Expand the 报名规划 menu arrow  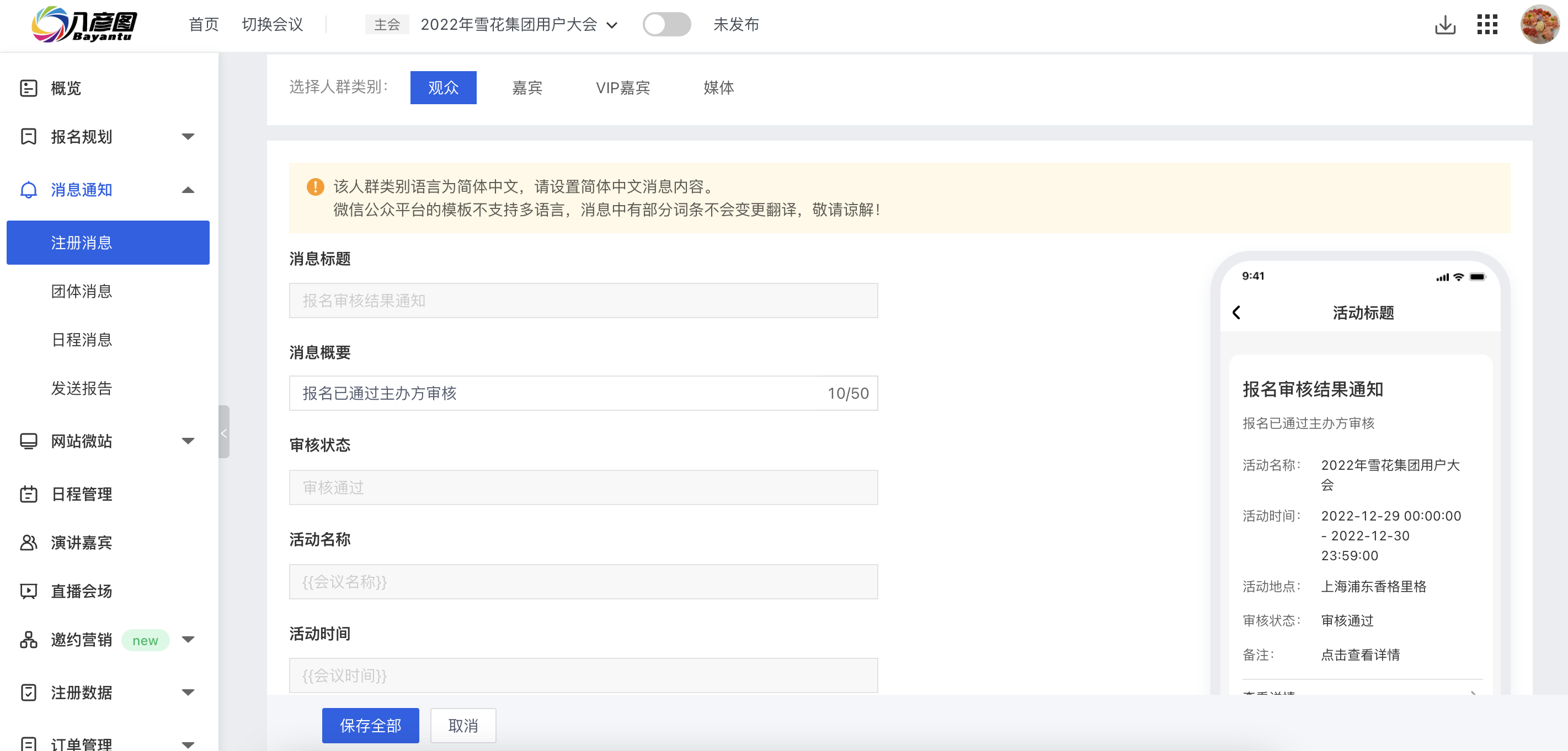188,137
